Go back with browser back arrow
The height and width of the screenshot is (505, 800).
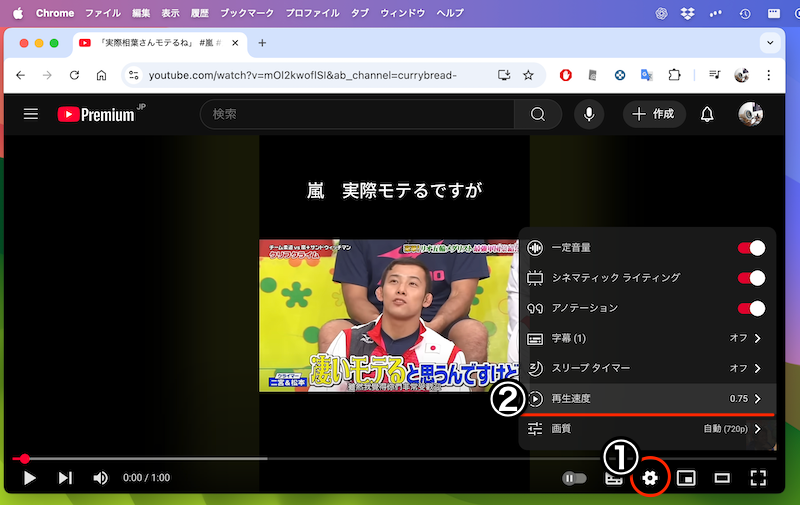[x=20, y=75]
